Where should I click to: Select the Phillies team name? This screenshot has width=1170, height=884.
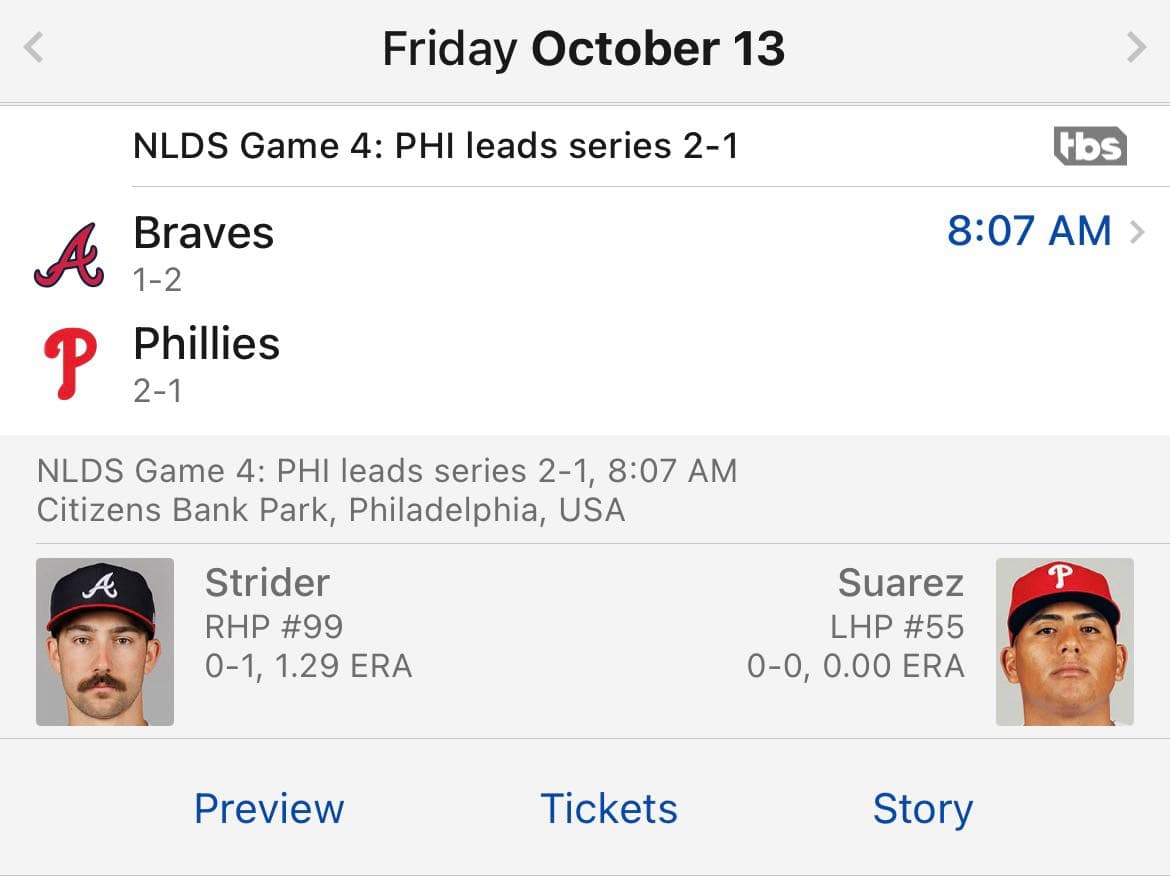[x=207, y=344]
